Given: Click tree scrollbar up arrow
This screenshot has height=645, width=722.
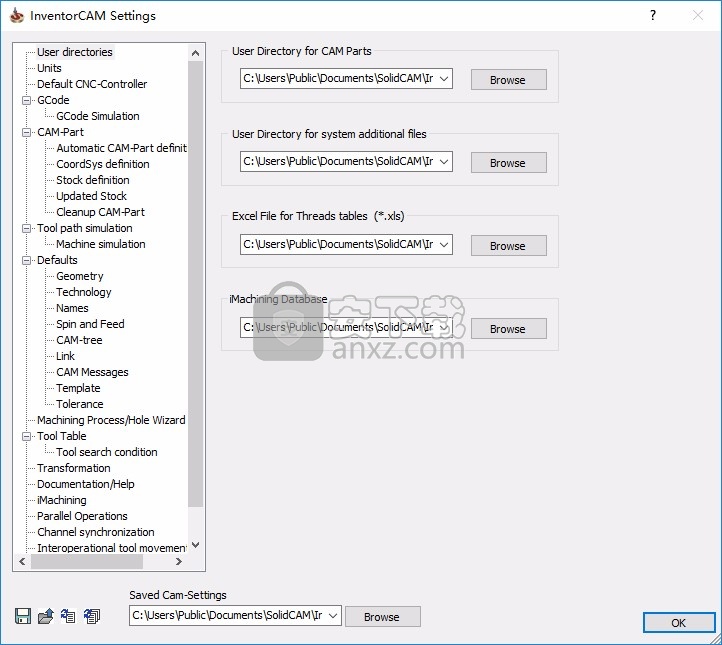Looking at the screenshot, I should click(x=195, y=53).
